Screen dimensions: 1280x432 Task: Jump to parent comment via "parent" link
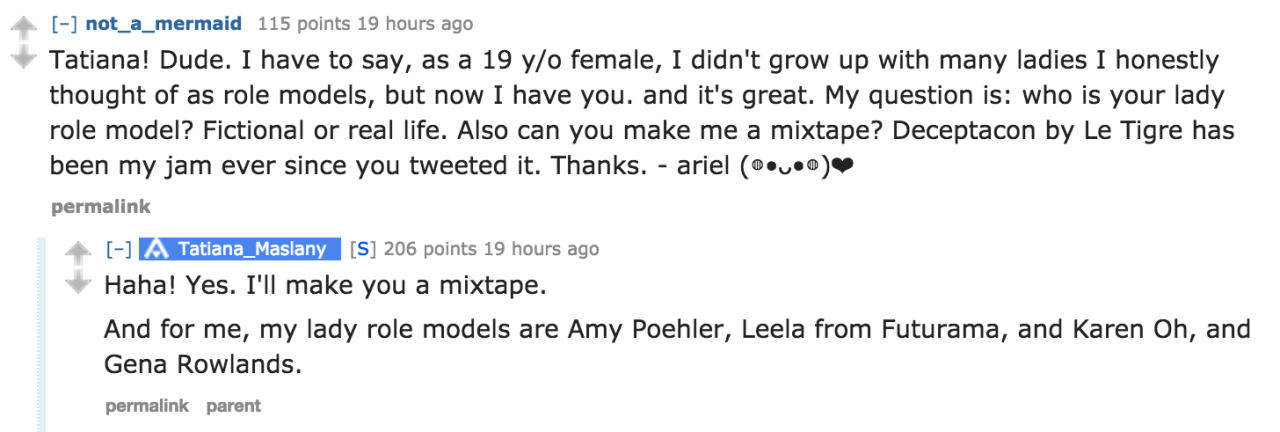(x=233, y=406)
